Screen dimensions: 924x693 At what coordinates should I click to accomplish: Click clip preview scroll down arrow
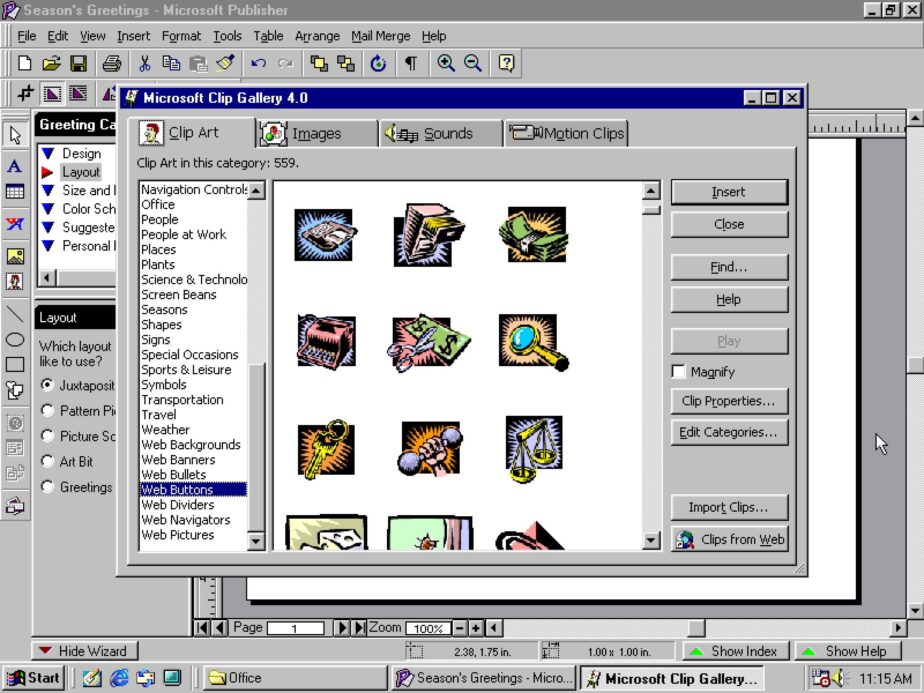point(651,540)
